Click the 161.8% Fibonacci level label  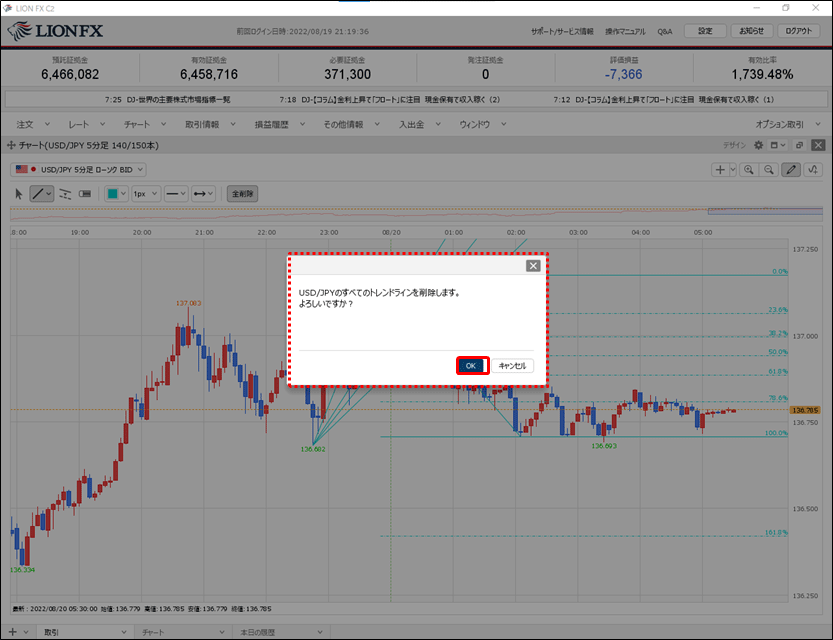(776, 532)
